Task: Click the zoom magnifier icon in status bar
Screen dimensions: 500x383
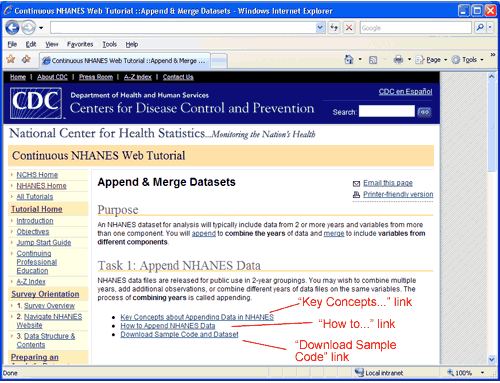Action: tap(450, 373)
